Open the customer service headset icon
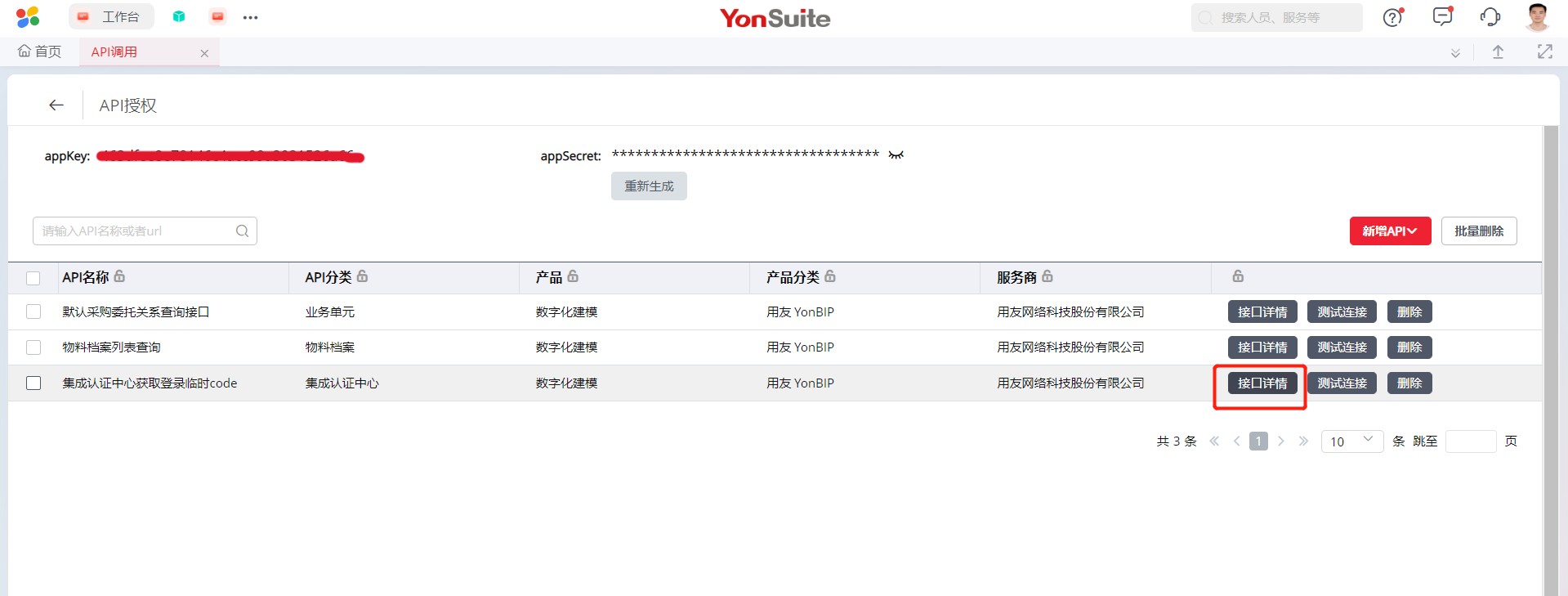The image size is (1568, 596). [1490, 17]
